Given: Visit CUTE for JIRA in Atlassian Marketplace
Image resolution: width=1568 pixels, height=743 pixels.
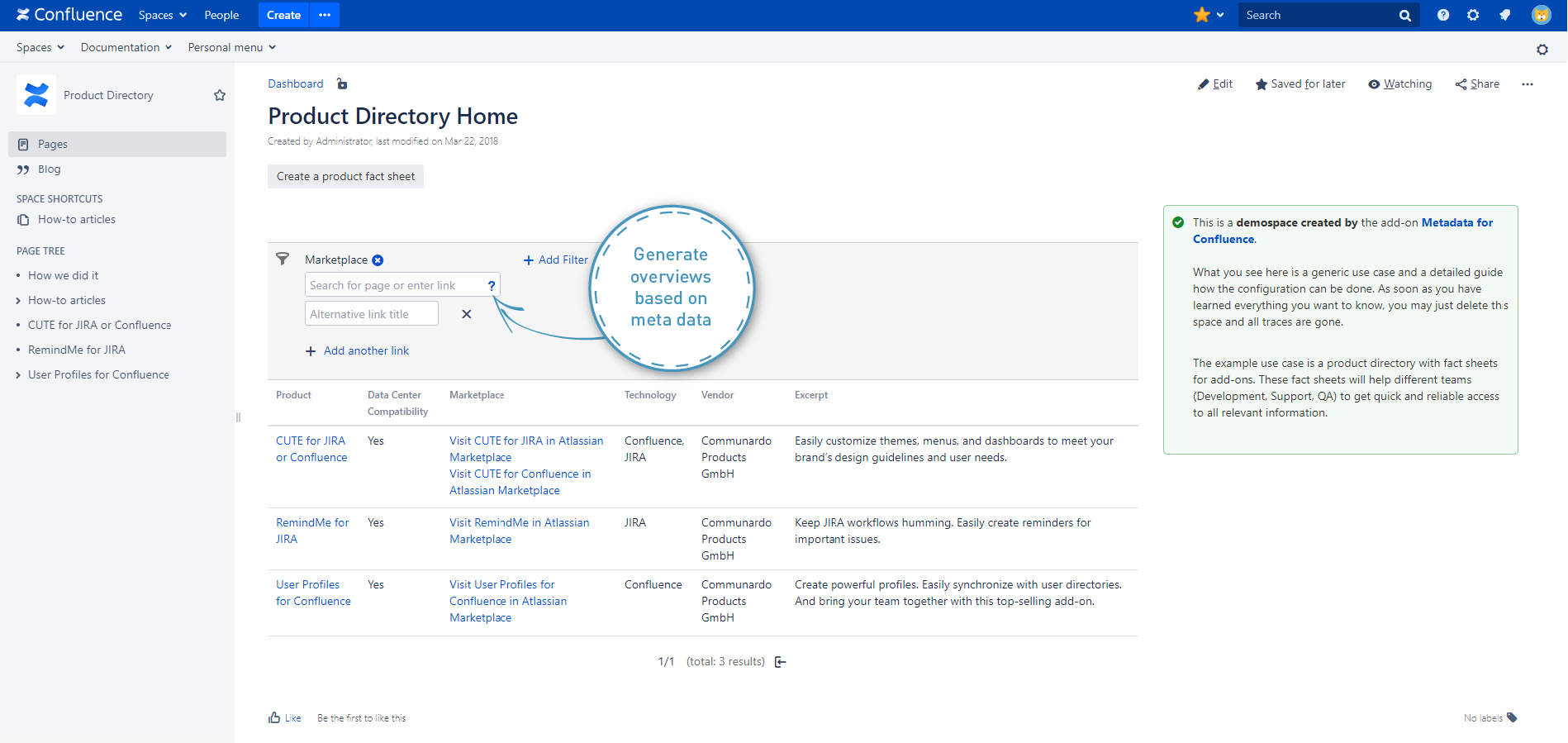Looking at the screenshot, I should pyautogui.click(x=526, y=450).
